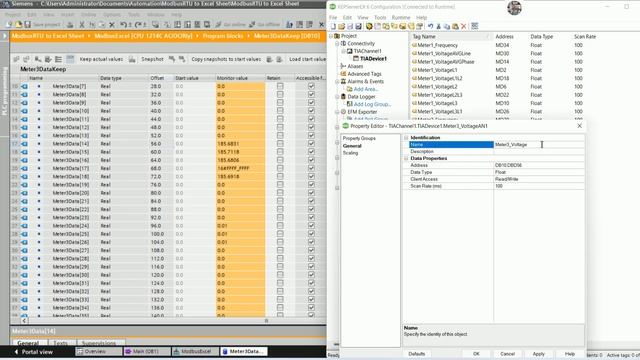Collapse Identification group in Property Editor
640x360 pixels.
tap(406, 138)
